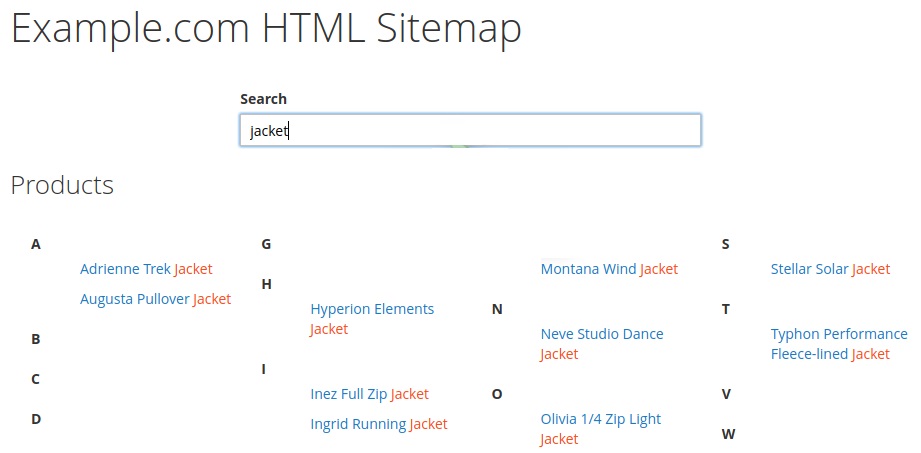Image resolution: width=921 pixels, height=453 pixels.
Task: Click the Example.com HTML Sitemap title
Action: [266, 28]
